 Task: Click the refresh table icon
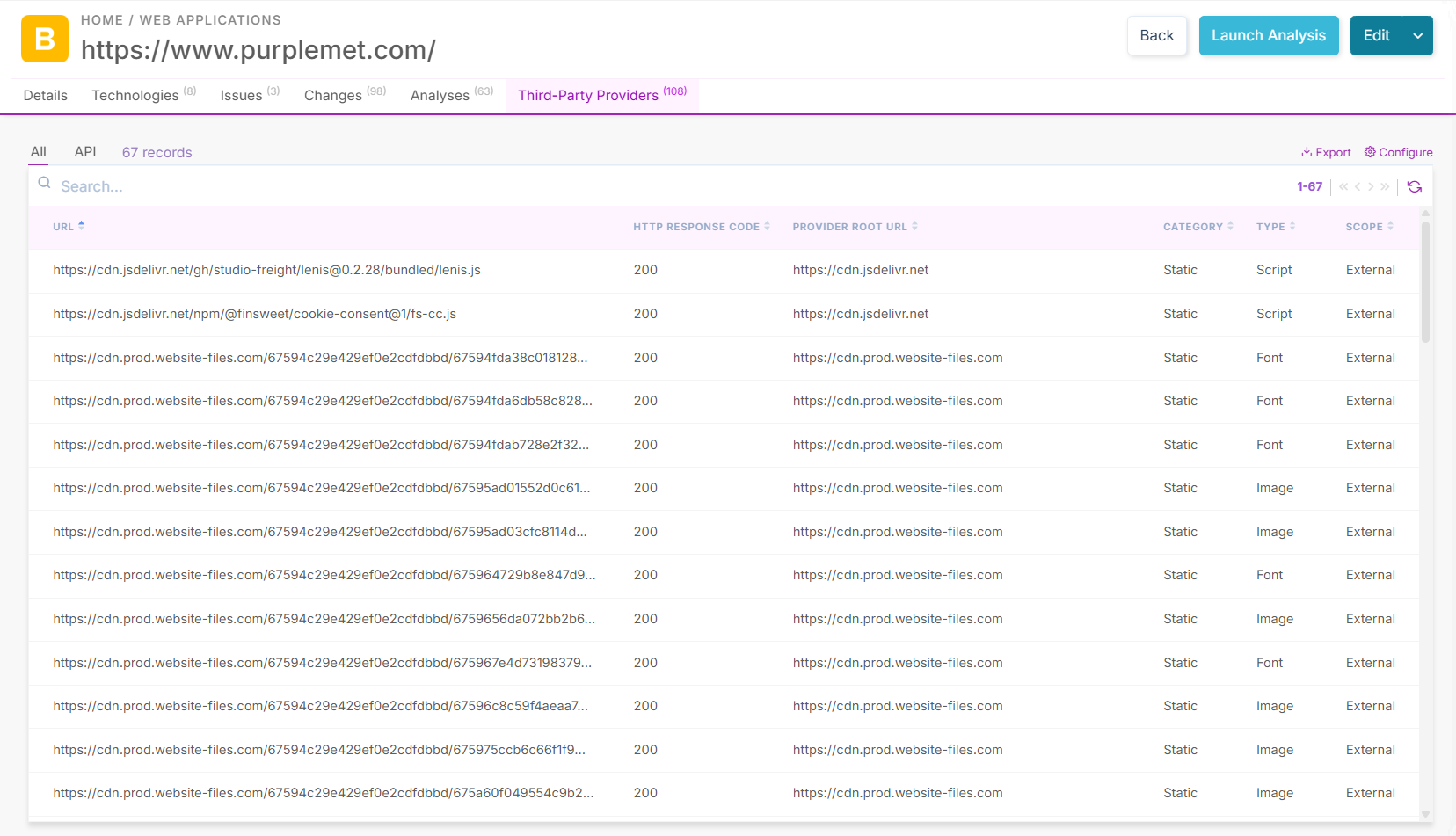[1415, 186]
